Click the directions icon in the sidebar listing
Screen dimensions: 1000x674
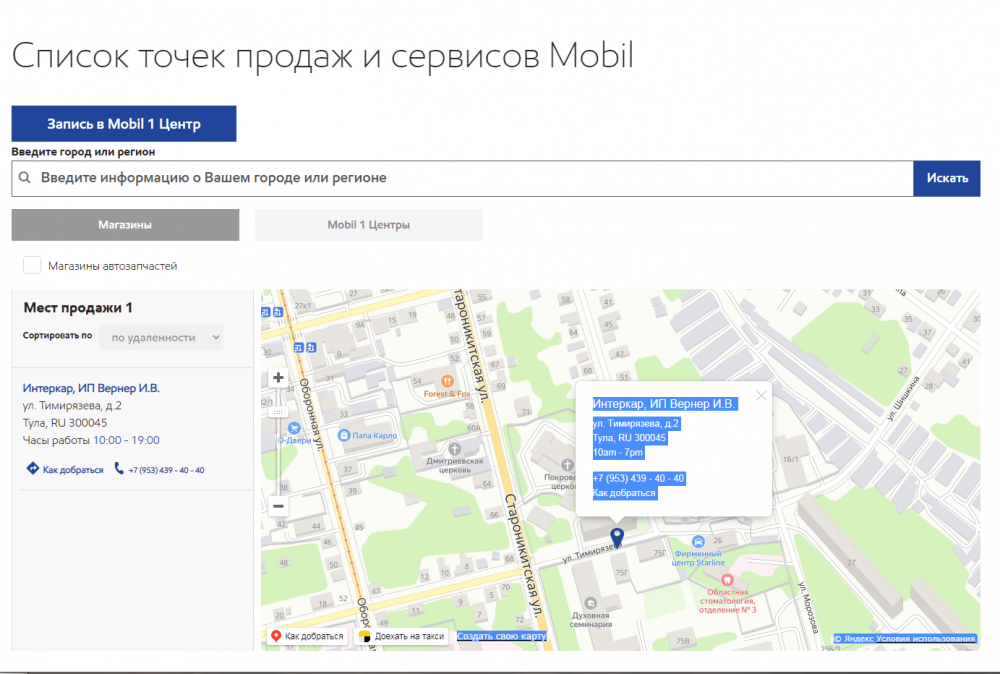[x=32, y=469]
